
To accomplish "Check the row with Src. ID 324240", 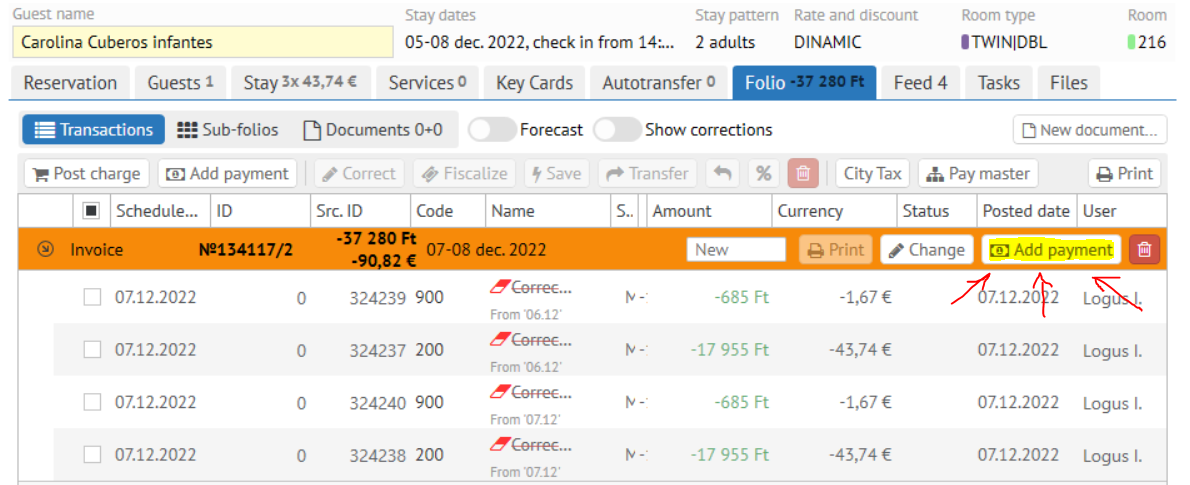I will pos(92,402).
